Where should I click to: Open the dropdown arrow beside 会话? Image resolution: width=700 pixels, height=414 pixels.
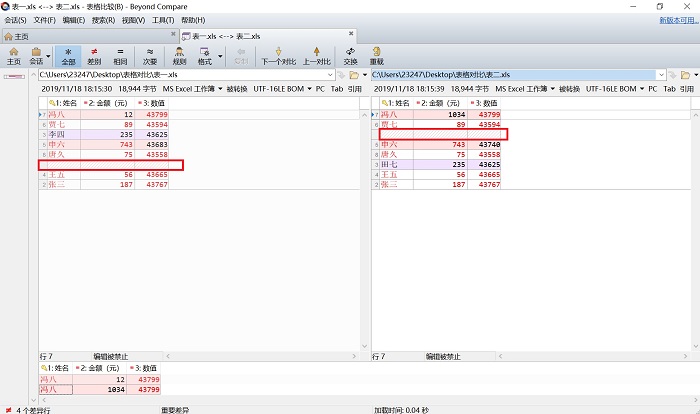pyautogui.click(x=48, y=57)
